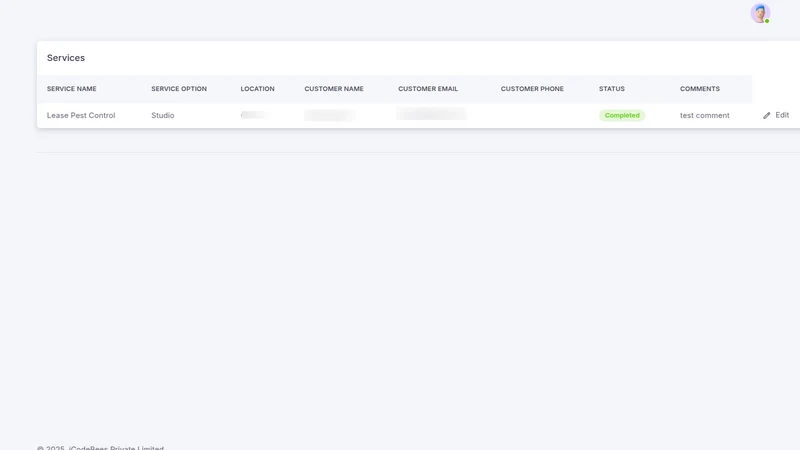800x450 pixels.
Task: Select the 'test comment' cell
Action: (705, 115)
